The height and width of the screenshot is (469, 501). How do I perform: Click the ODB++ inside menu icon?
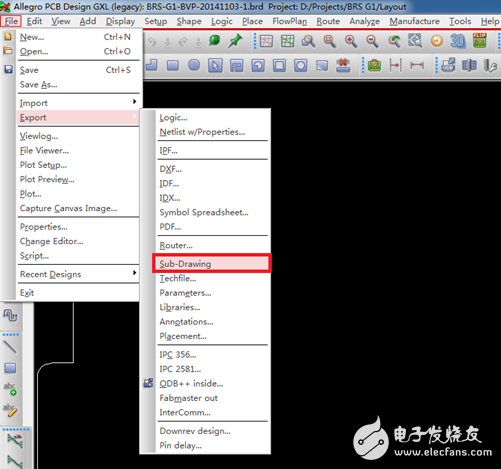tap(148, 383)
